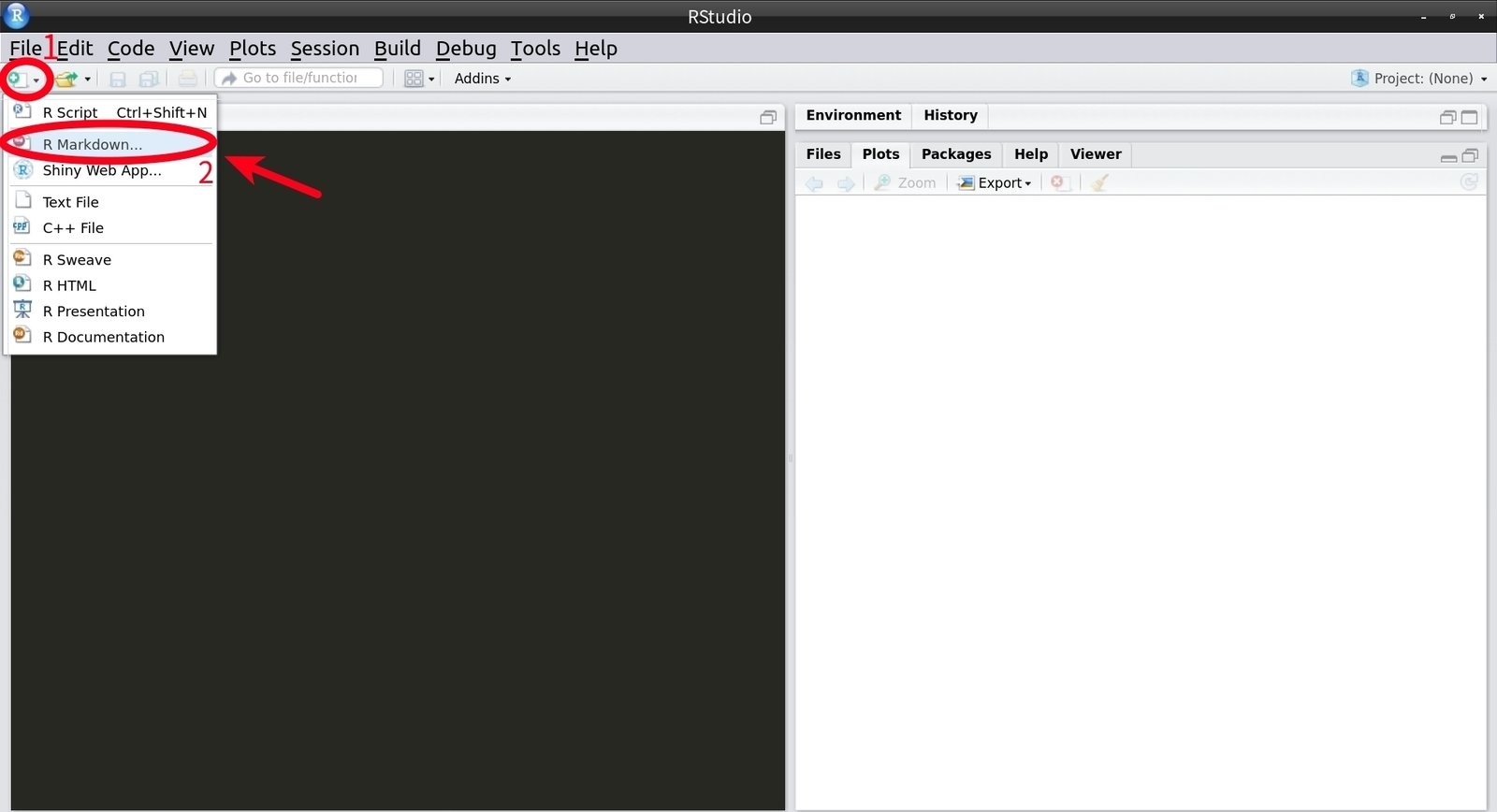Open the Debug menu

[466, 49]
